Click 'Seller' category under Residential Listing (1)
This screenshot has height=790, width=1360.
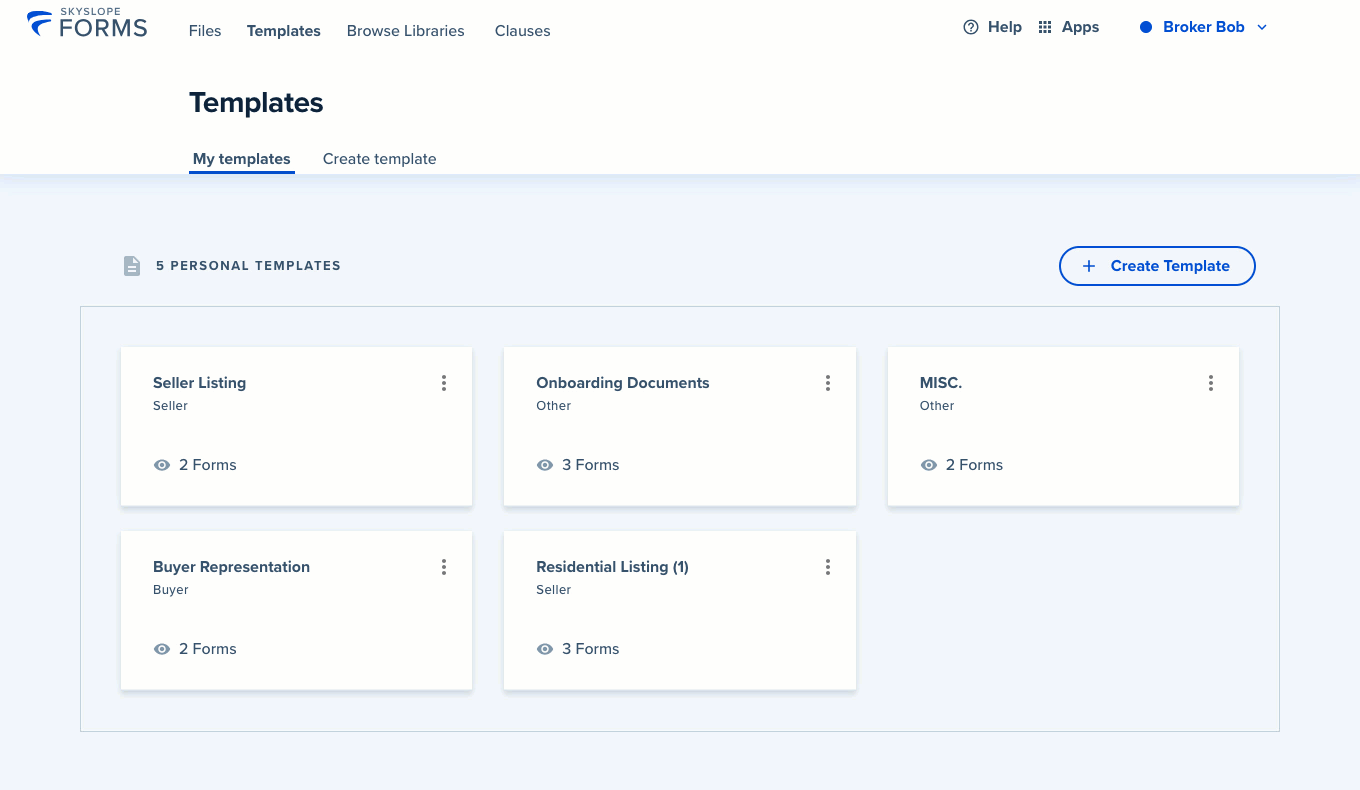point(554,590)
